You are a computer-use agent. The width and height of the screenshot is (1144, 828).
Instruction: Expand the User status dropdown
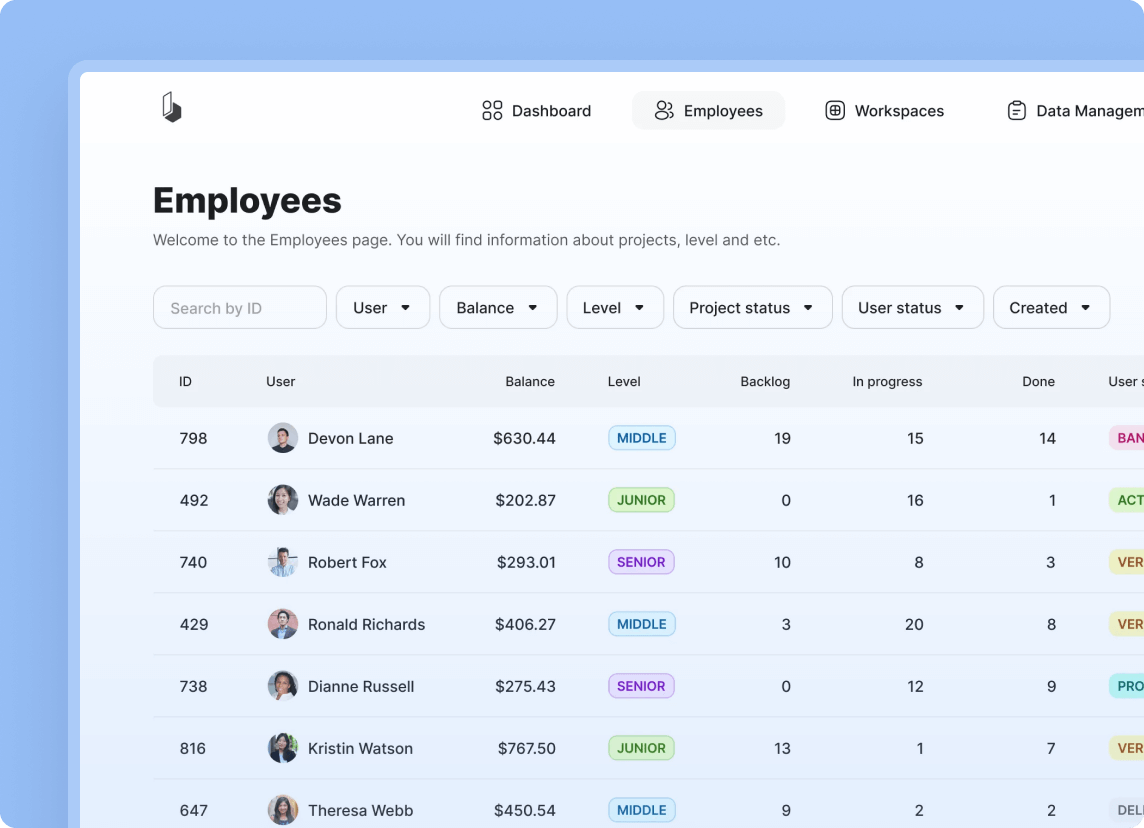(x=912, y=308)
